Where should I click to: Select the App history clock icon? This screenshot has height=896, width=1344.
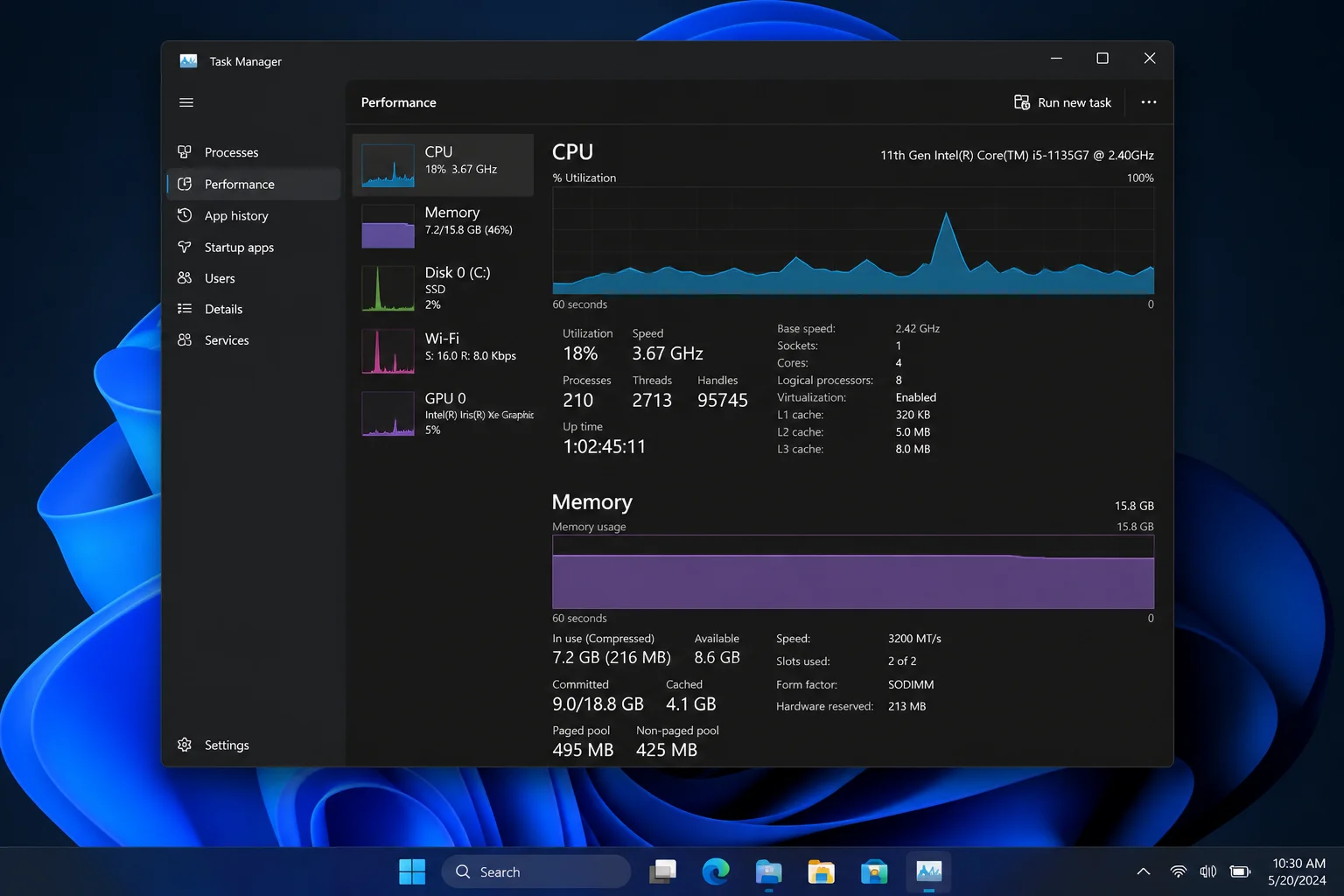pos(185,215)
